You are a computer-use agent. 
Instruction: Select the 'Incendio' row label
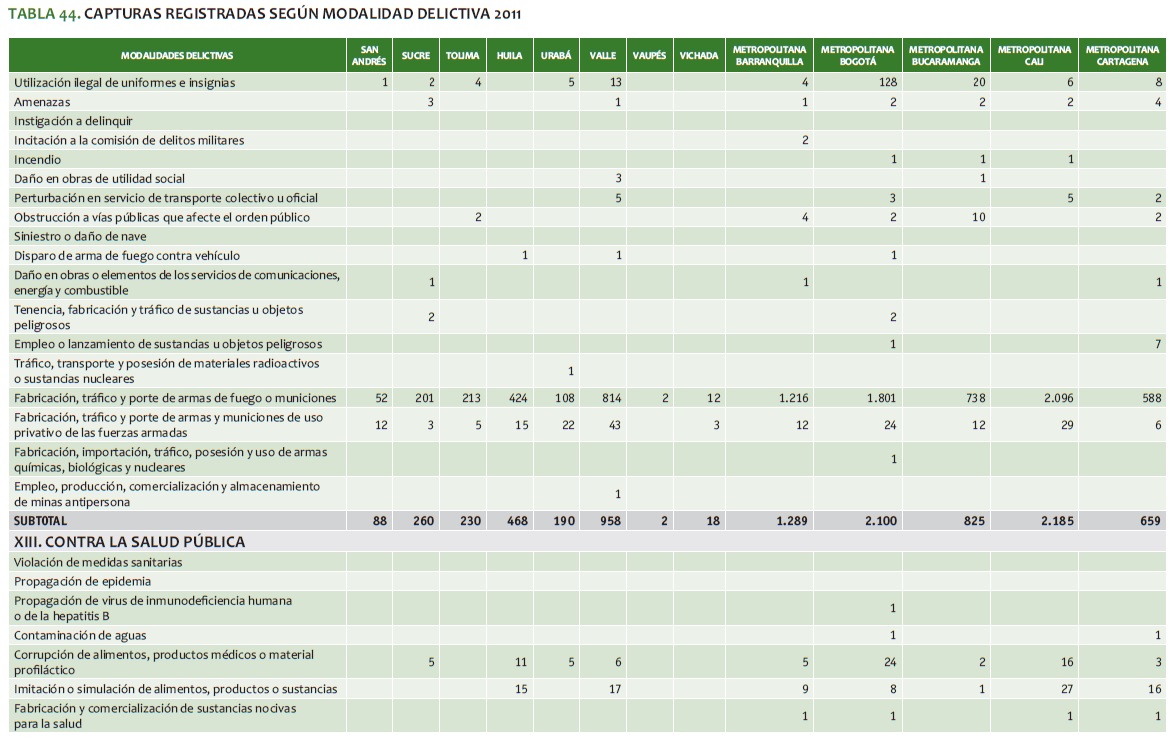38,160
